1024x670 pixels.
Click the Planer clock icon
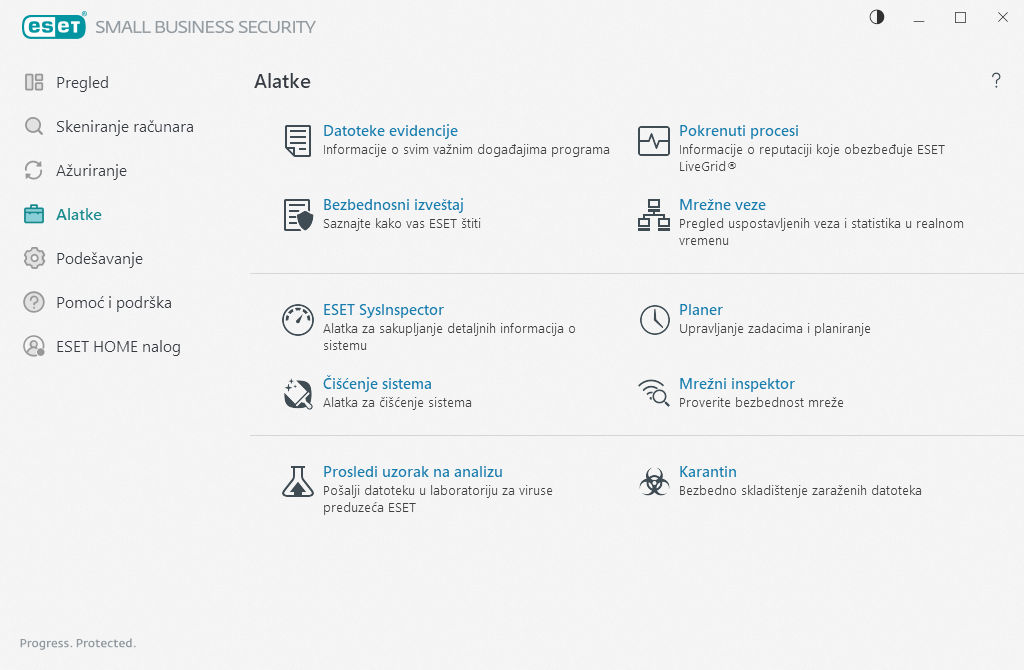[x=654, y=320]
